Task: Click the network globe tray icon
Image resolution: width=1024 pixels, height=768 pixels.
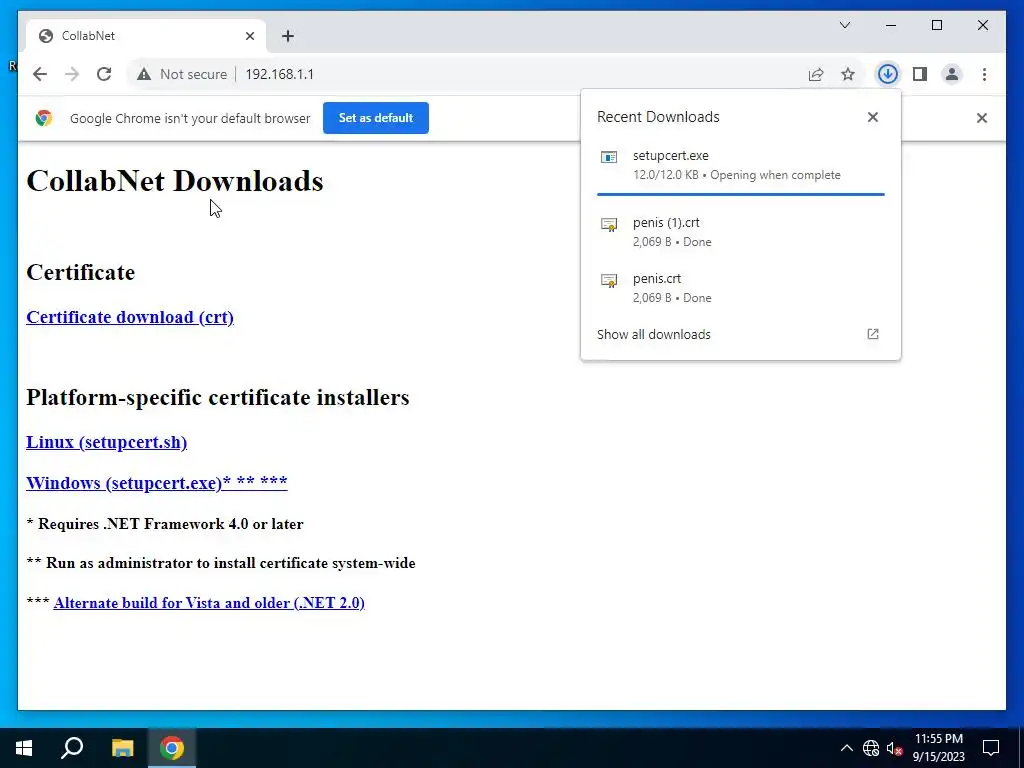Action: pyautogui.click(x=871, y=748)
